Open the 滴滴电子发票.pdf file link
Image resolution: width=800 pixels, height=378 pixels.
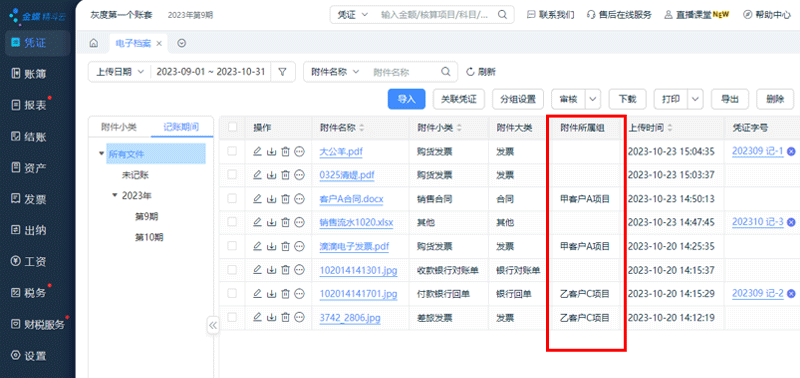coord(354,246)
